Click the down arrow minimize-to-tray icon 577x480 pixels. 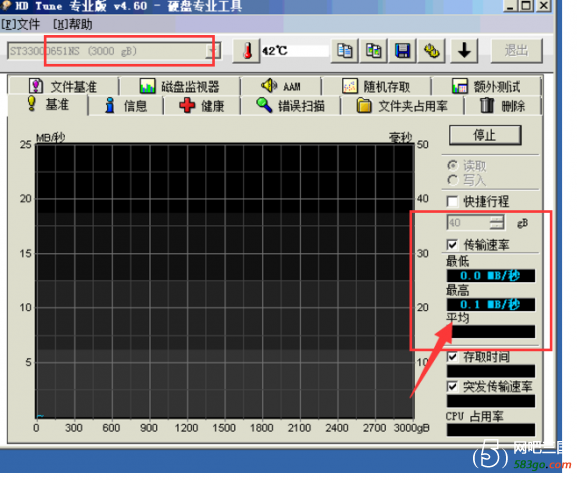(x=464, y=51)
